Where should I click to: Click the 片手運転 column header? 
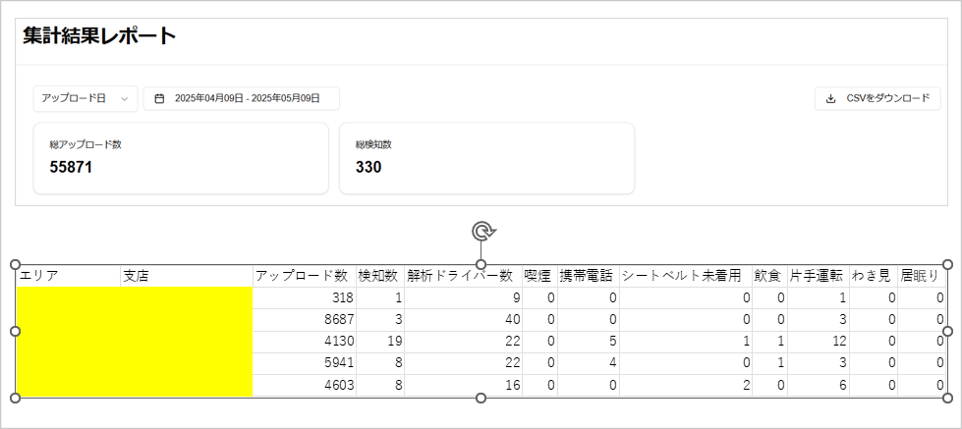tap(816, 275)
